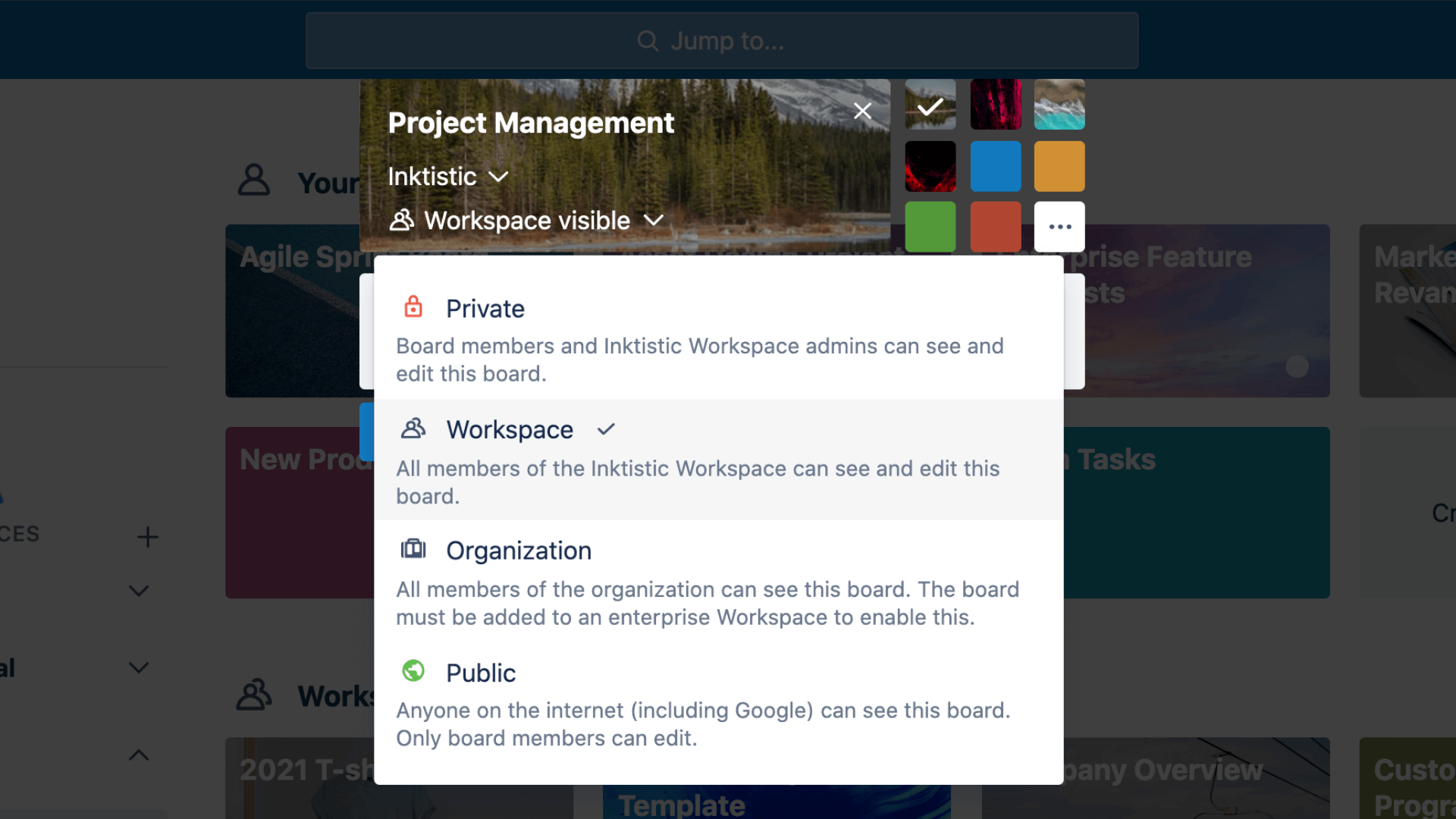Click the search/Jump to bar icon
Viewport: 1456px width, 819px height.
(x=647, y=40)
